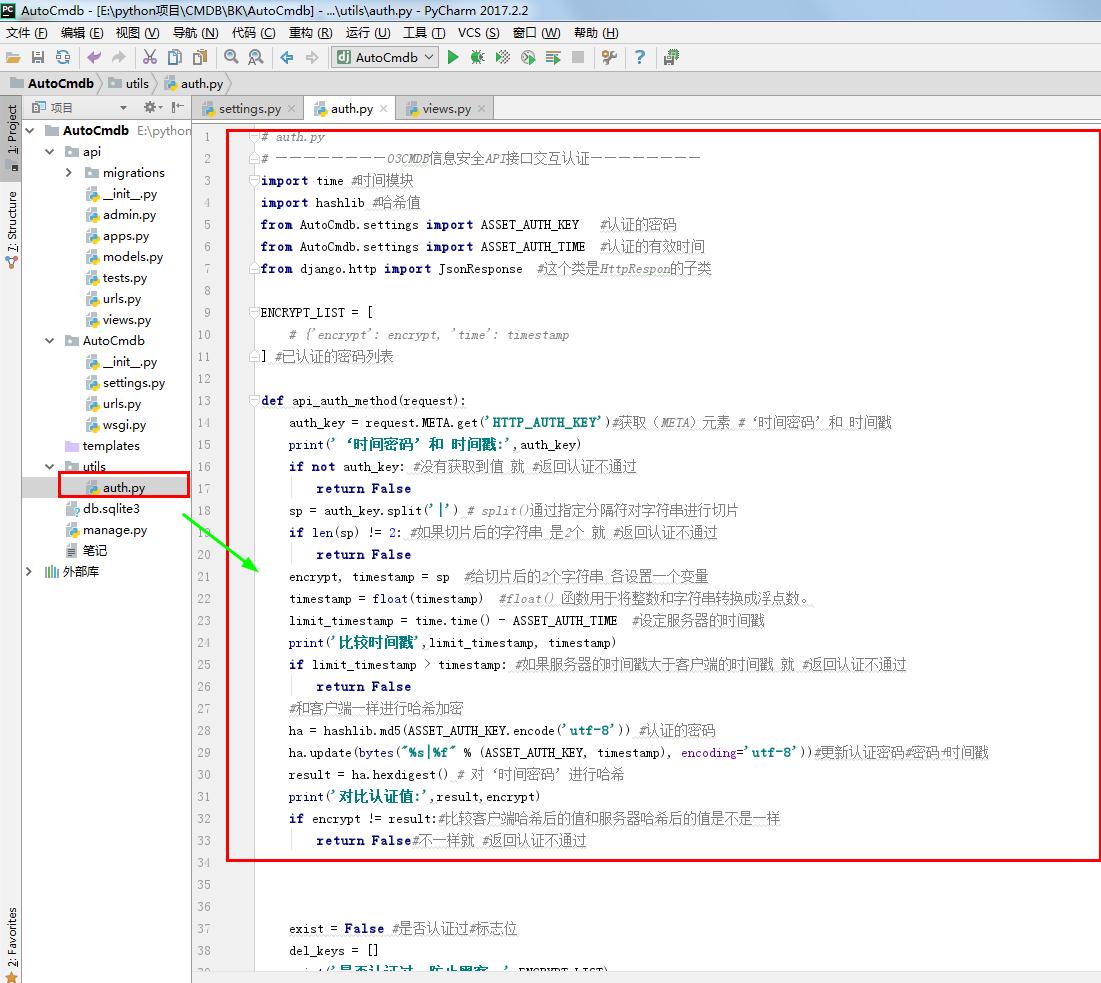Close the views.py editor tab

[481, 109]
